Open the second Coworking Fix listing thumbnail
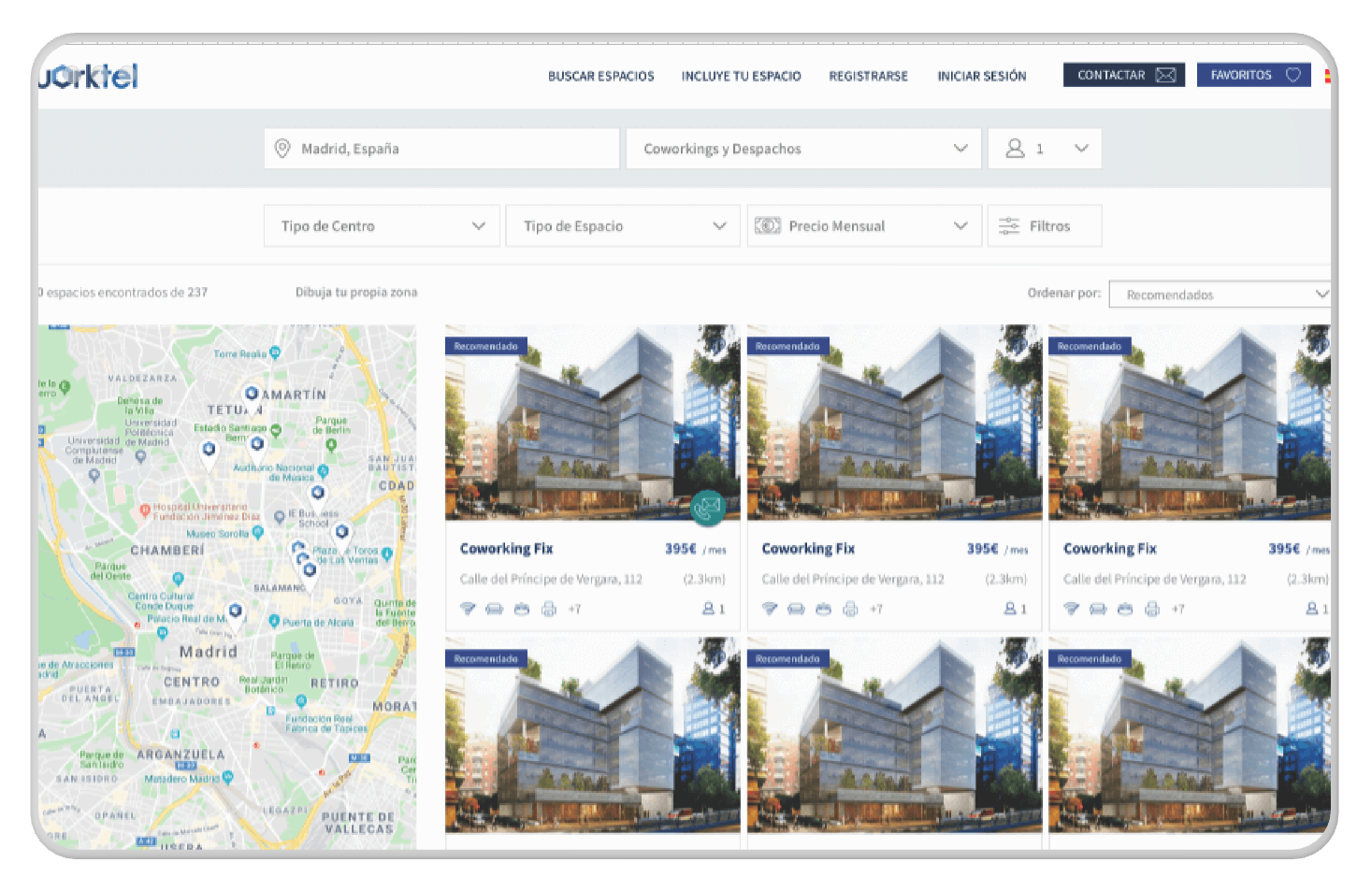Viewport: 1372px width, 891px height. point(894,423)
